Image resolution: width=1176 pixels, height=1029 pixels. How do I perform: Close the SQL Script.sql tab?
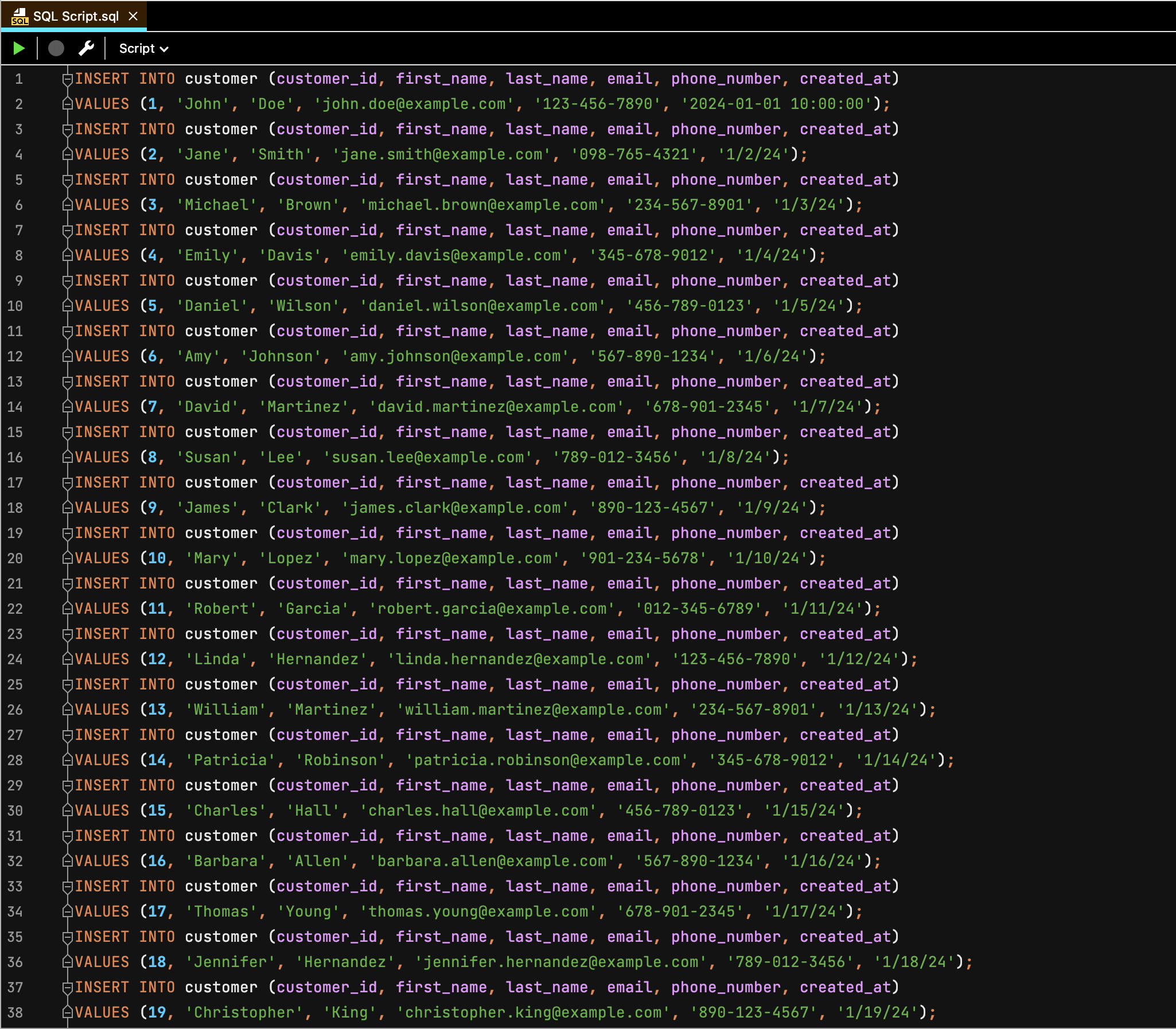coord(133,16)
